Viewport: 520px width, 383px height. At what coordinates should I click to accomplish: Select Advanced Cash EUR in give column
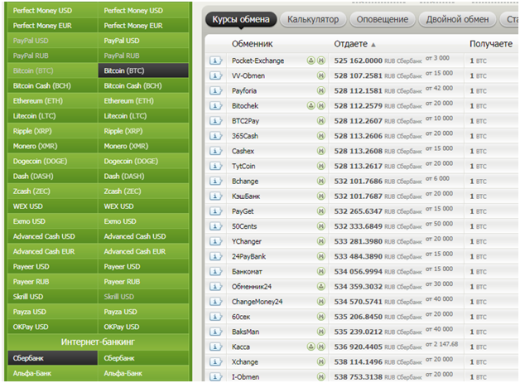(x=52, y=252)
